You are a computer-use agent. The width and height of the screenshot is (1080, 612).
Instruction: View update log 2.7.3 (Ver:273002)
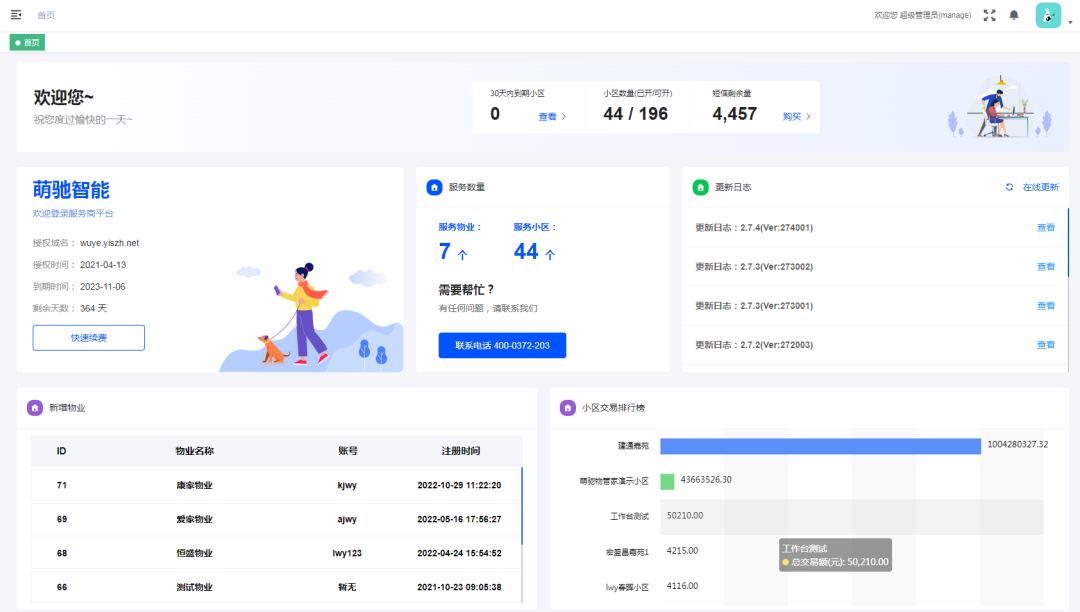click(1046, 267)
